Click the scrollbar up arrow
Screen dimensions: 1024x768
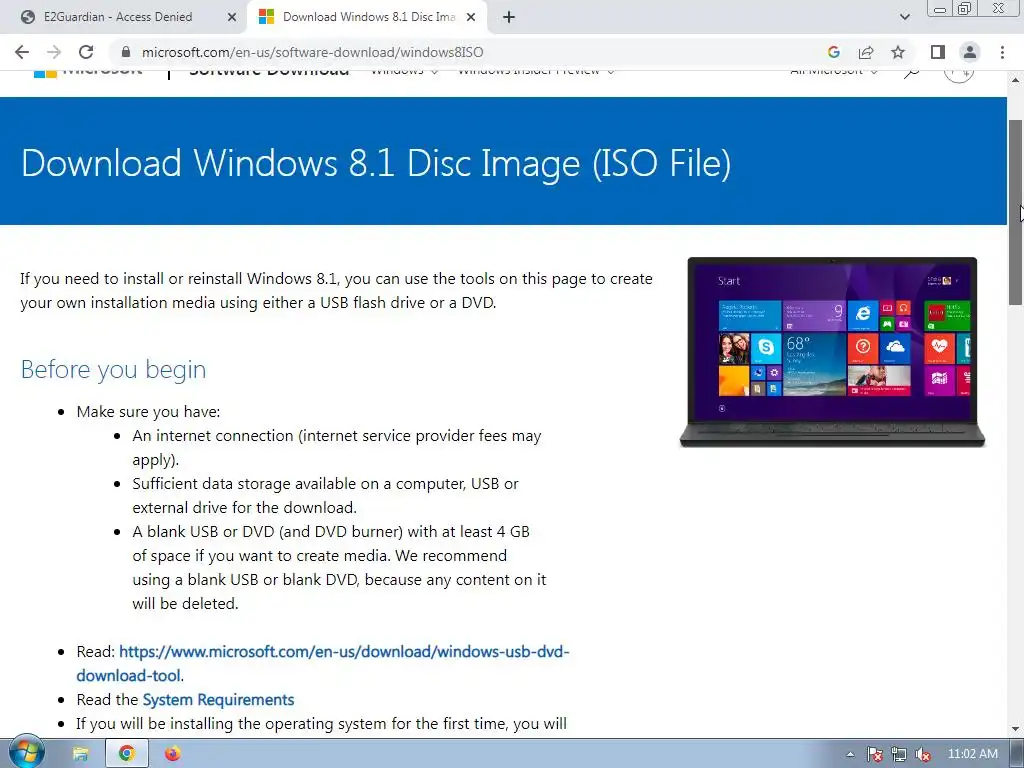[1016, 79]
